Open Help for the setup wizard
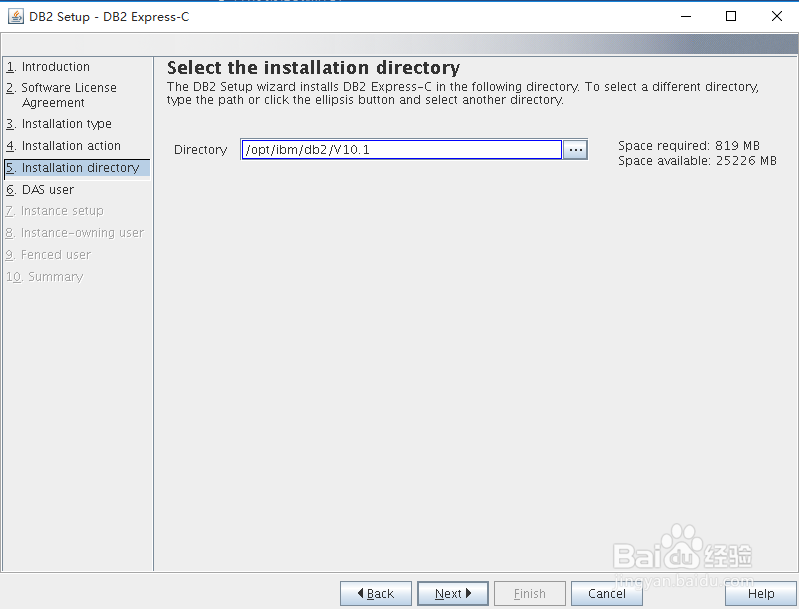 (x=761, y=593)
